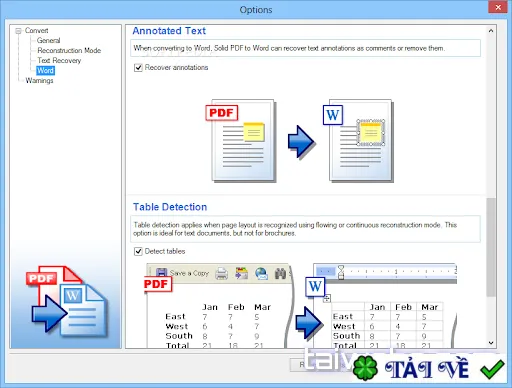Open Reconstruction Mode settings
Screen dimensions: 512x388
[x=69, y=51]
